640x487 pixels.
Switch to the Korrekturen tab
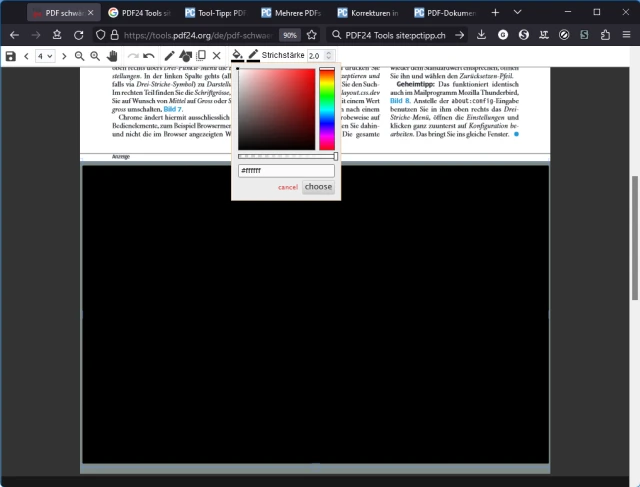(x=368, y=13)
